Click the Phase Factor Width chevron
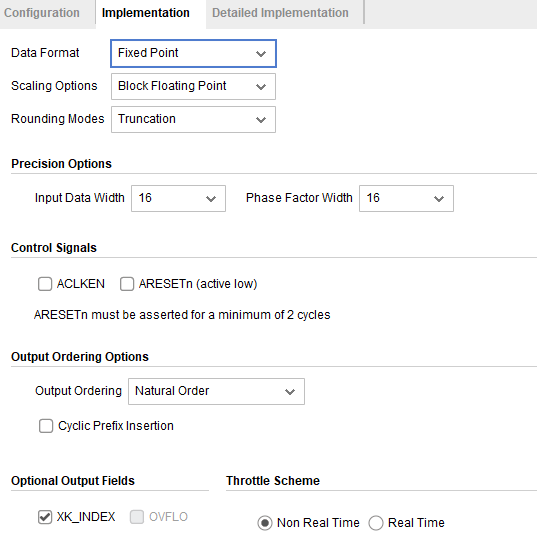This screenshot has height=560, width=537. pos(439,199)
